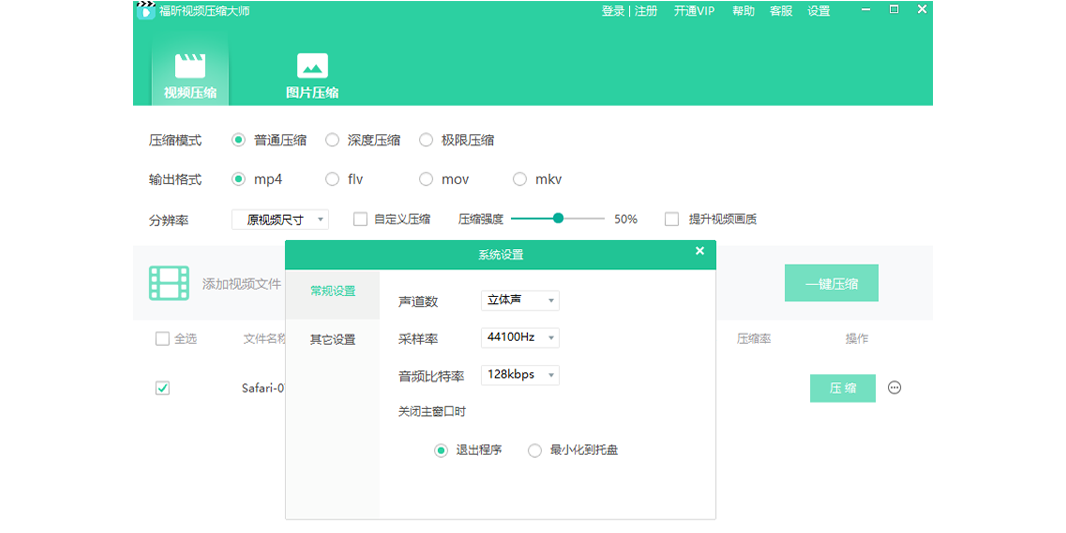Switch to 其它设置 settings tab
Viewport: 1066px width, 533px height.
pos(332,339)
